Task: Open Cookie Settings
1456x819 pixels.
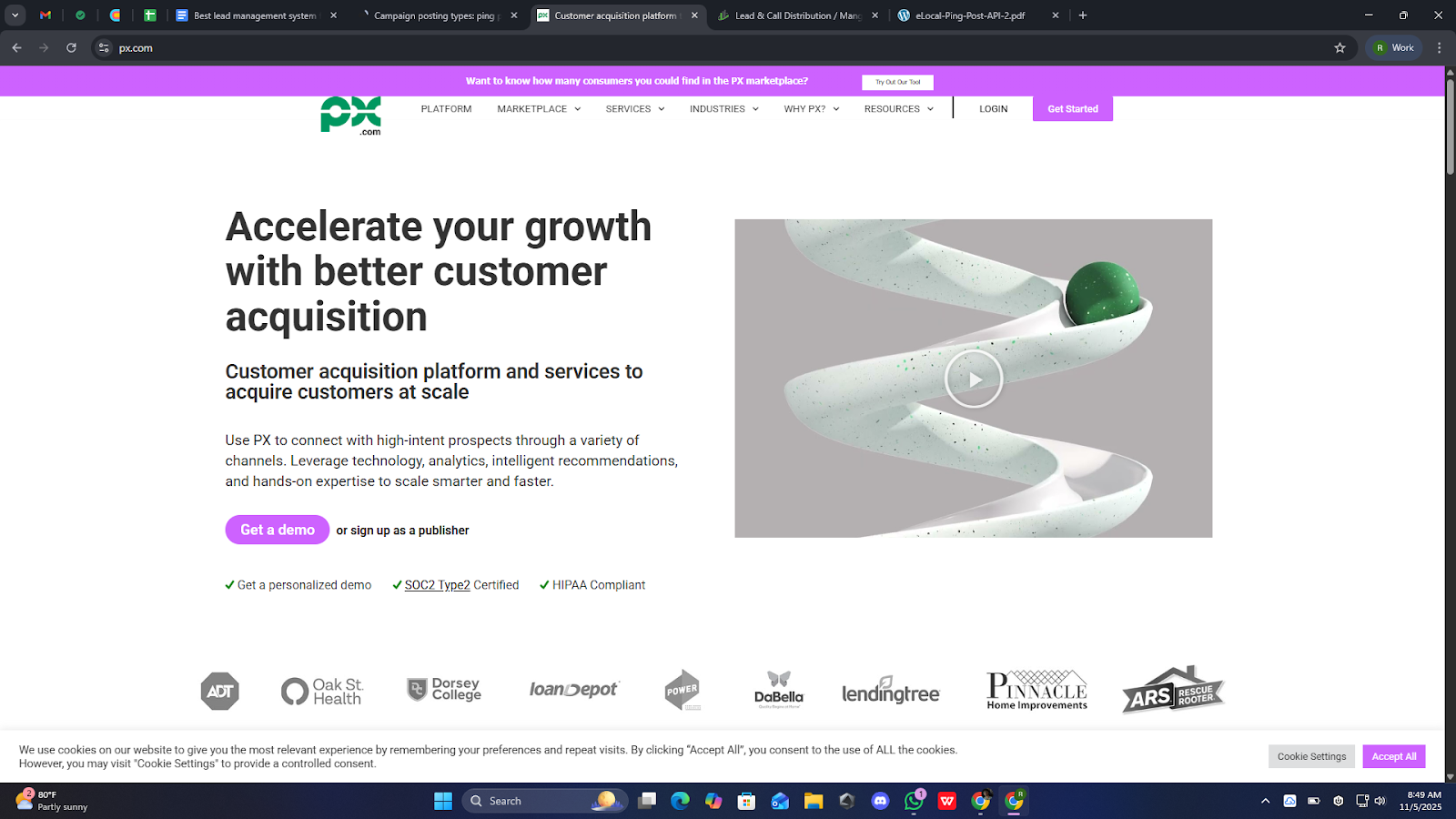Action: click(x=1311, y=756)
